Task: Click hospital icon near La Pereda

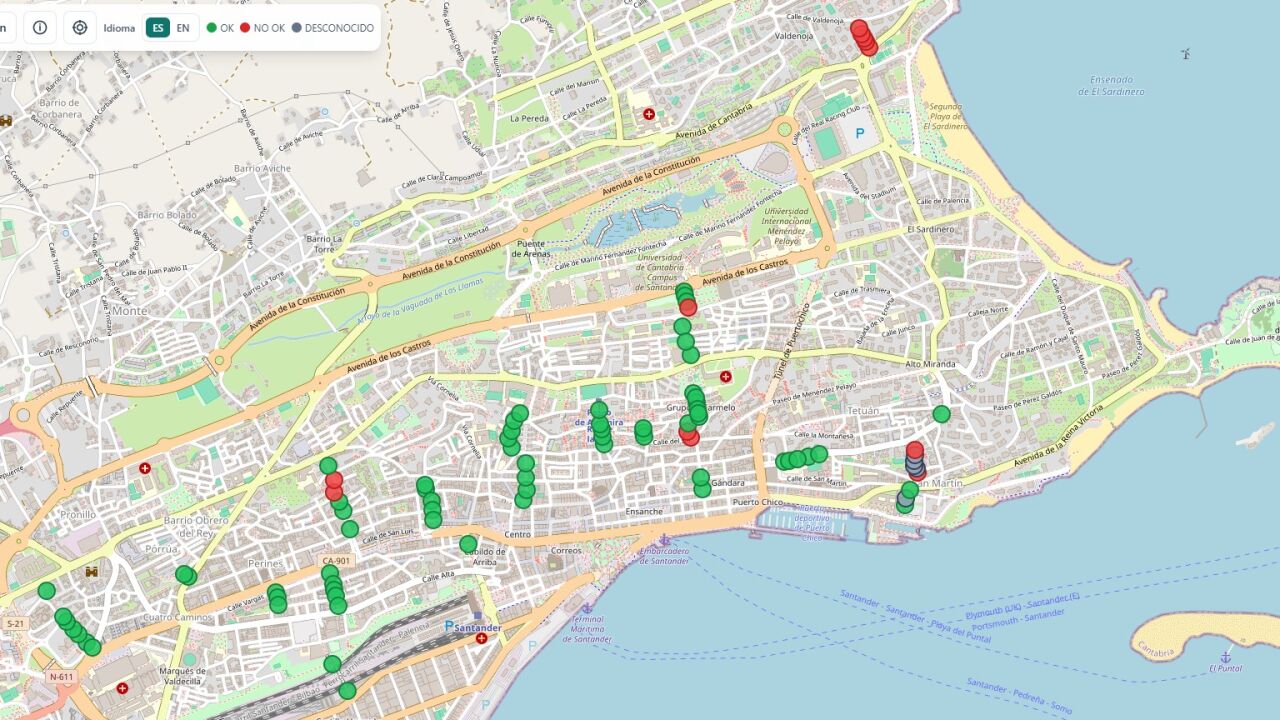Action: coord(649,115)
